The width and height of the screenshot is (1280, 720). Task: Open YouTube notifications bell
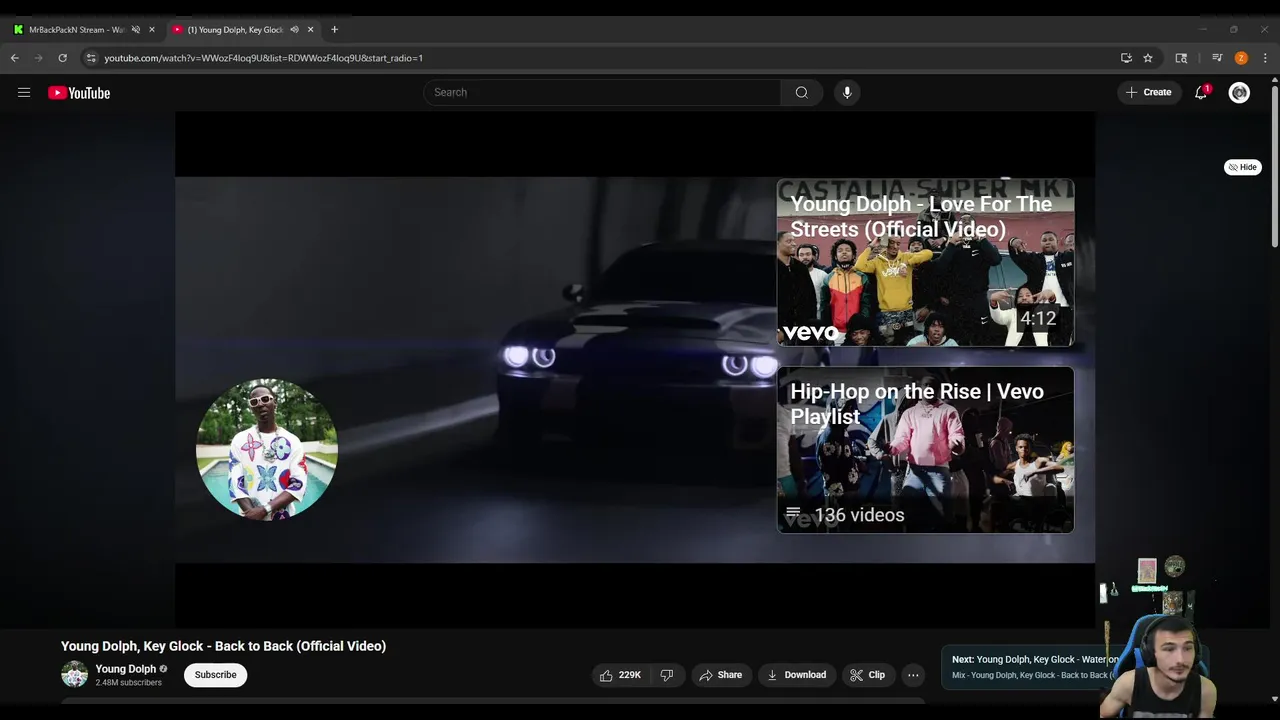click(x=1201, y=92)
